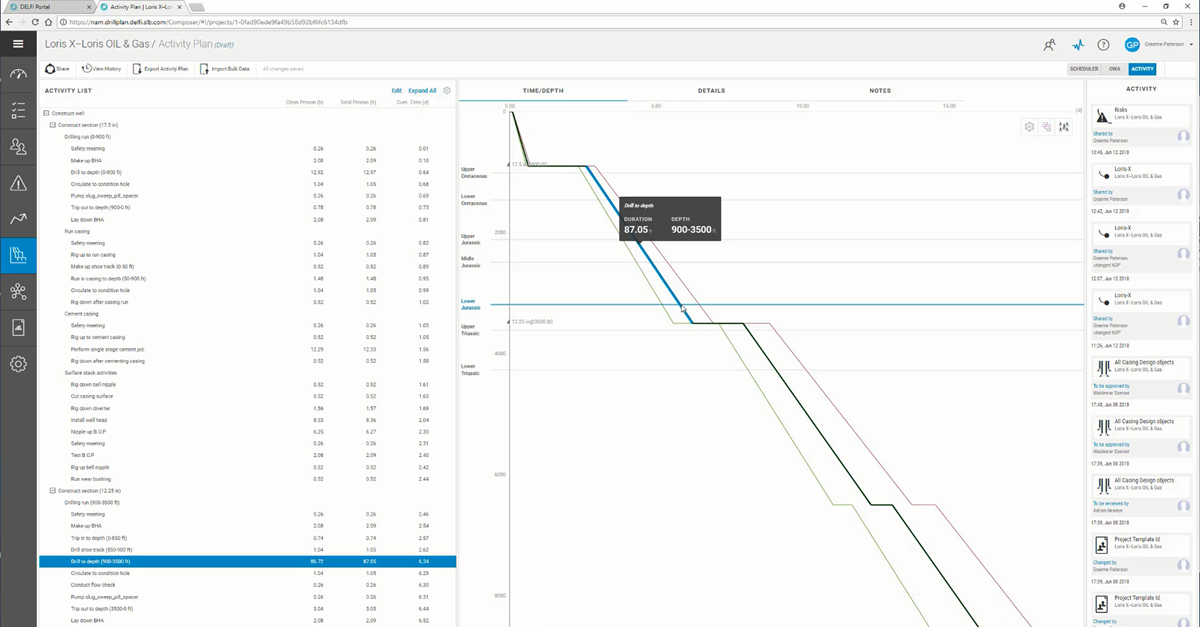Click Edit in the activity list
1200x627 pixels.
coord(397,90)
